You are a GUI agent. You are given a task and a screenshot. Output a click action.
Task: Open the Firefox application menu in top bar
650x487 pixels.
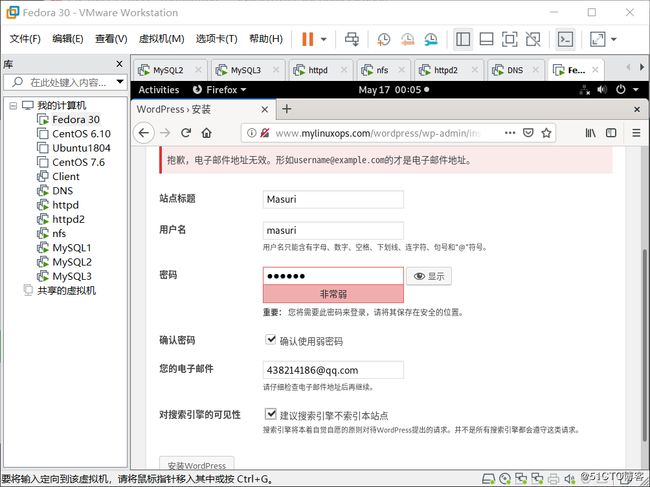220,90
